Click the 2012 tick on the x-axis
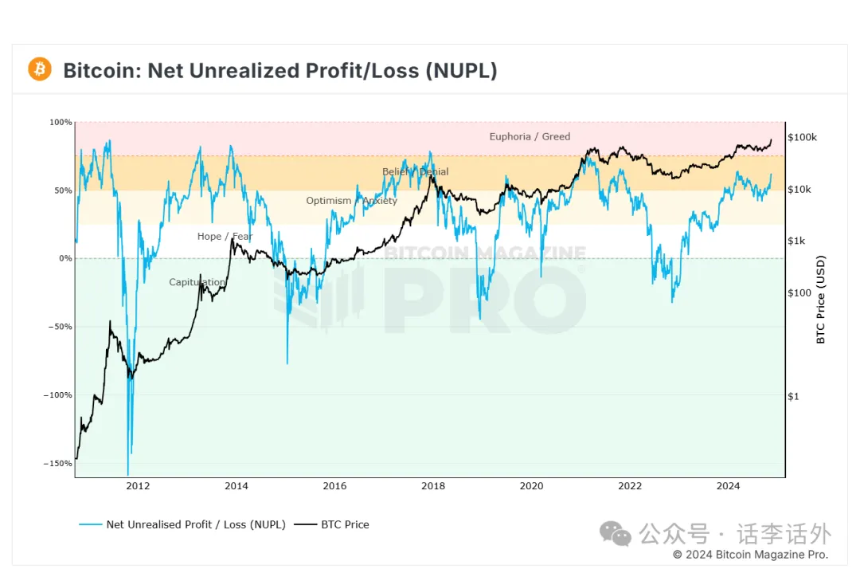This screenshot has width=860, height=569. 138,486
